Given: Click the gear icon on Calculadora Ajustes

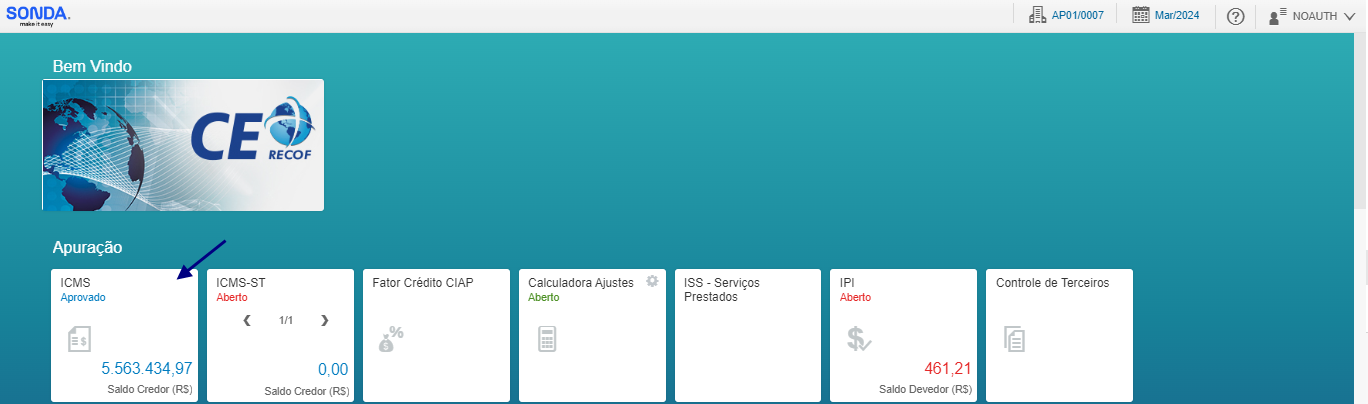Looking at the screenshot, I should 652,281.
